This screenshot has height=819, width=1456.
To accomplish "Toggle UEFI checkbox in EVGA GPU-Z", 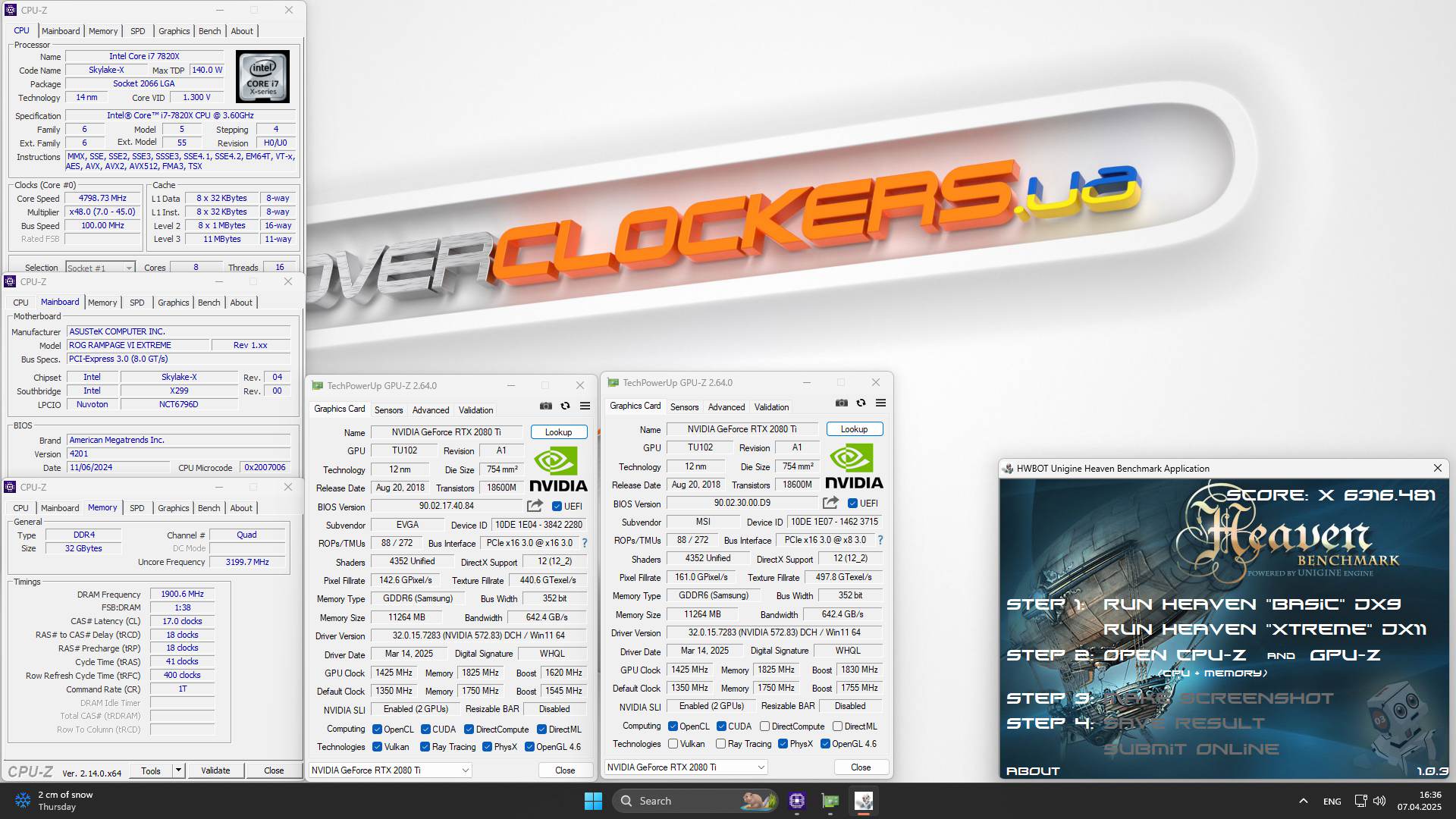I will [557, 507].
